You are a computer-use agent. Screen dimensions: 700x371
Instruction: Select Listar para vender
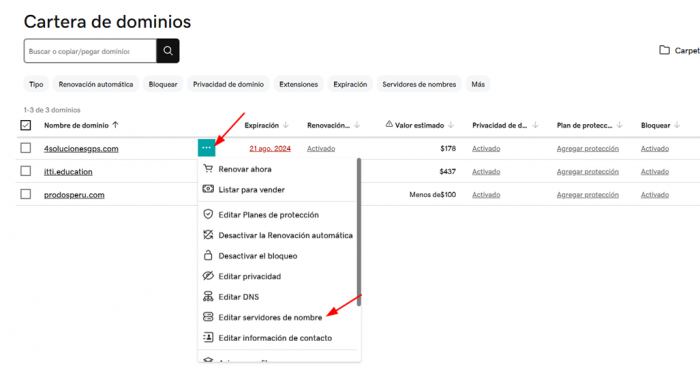pyautogui.click(x=251, y=190)
